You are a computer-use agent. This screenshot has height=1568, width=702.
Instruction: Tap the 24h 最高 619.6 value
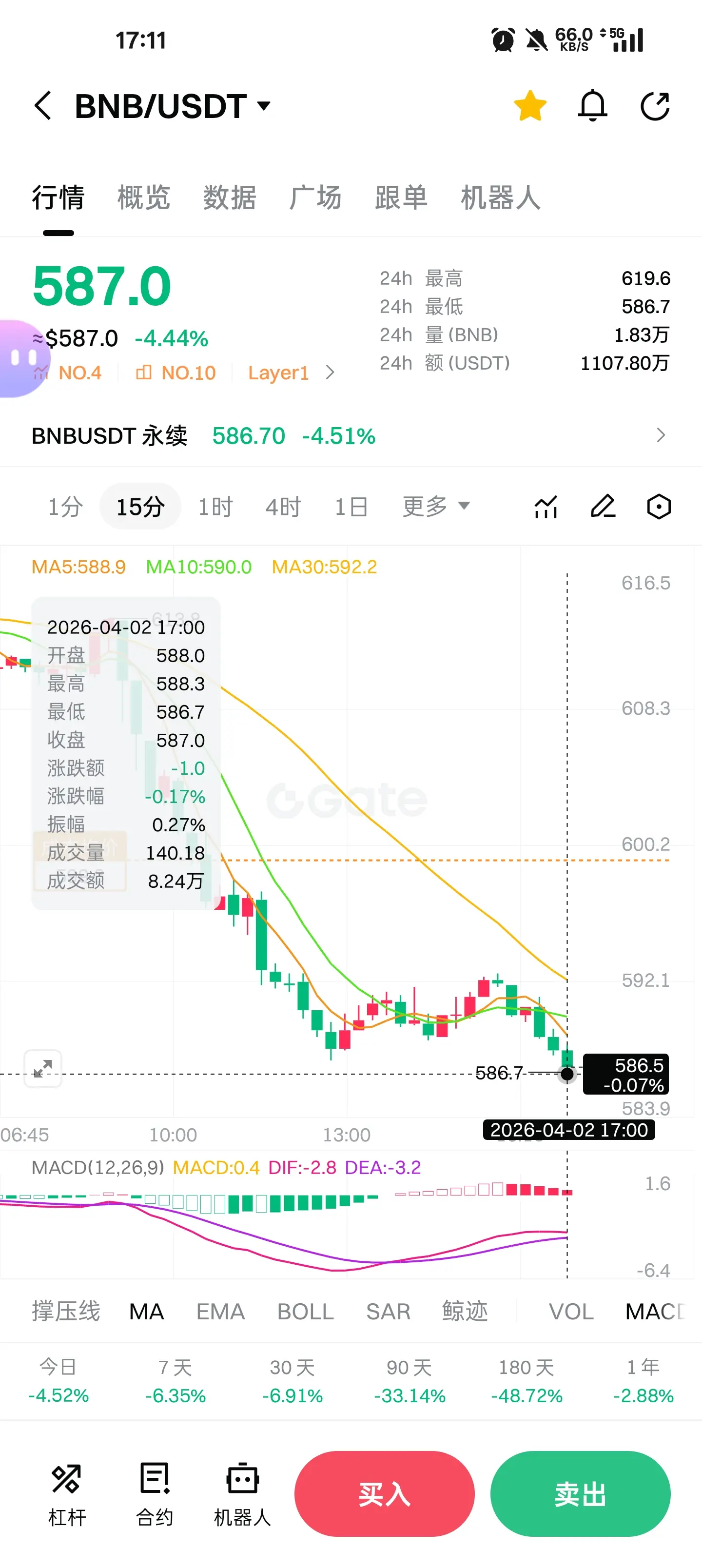tap(645, 278)
